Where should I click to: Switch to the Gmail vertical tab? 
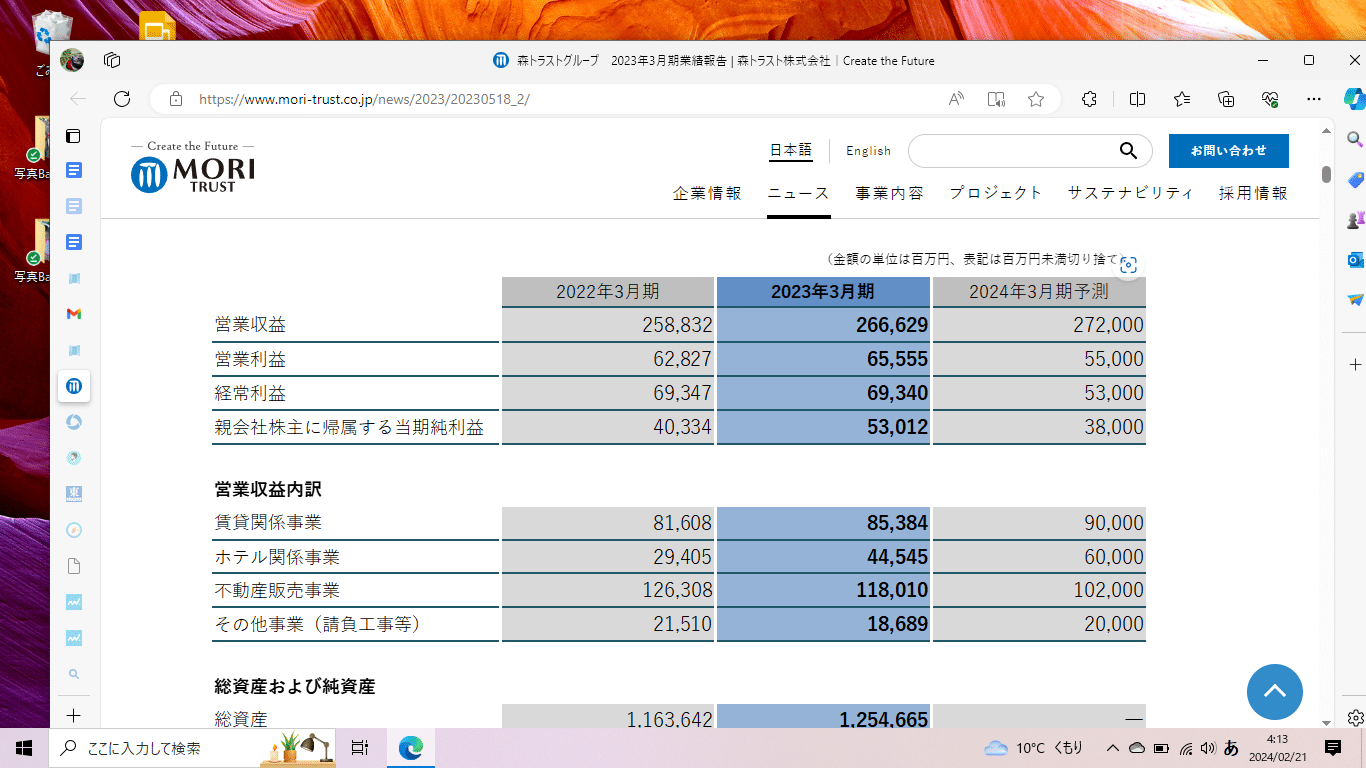pyautogui.click(x=73, y=314)
